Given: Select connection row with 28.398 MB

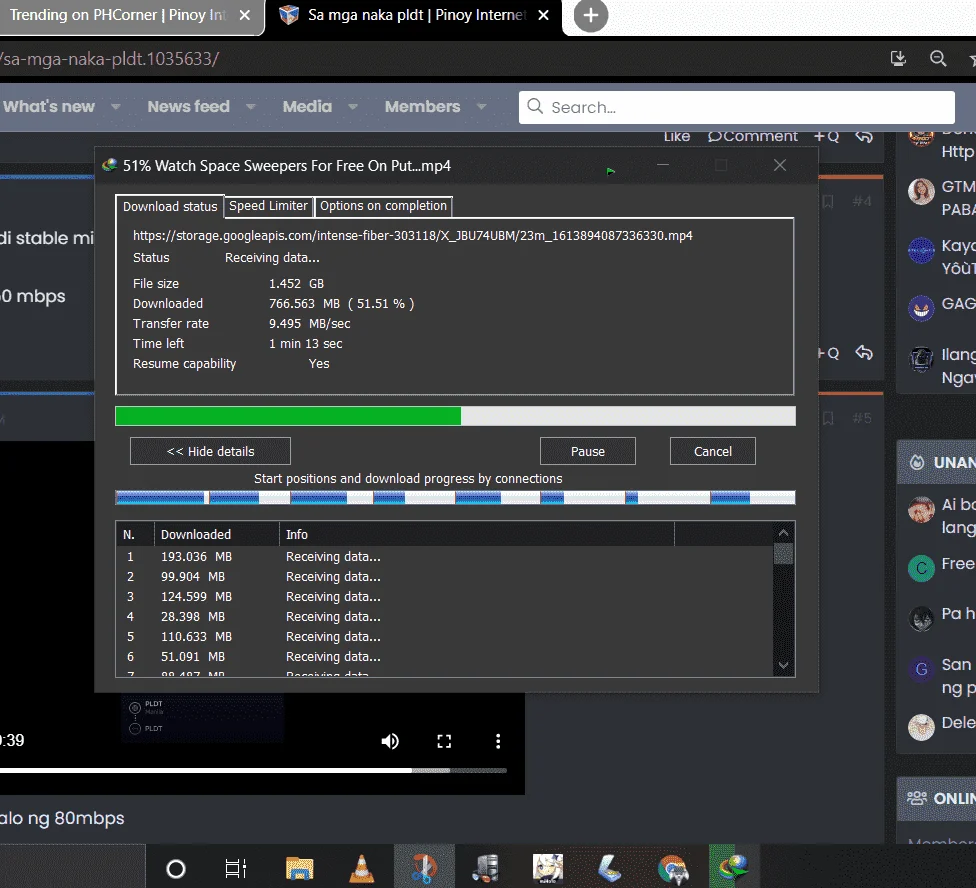Looking at the screenshot, I should tap(444, 616).
